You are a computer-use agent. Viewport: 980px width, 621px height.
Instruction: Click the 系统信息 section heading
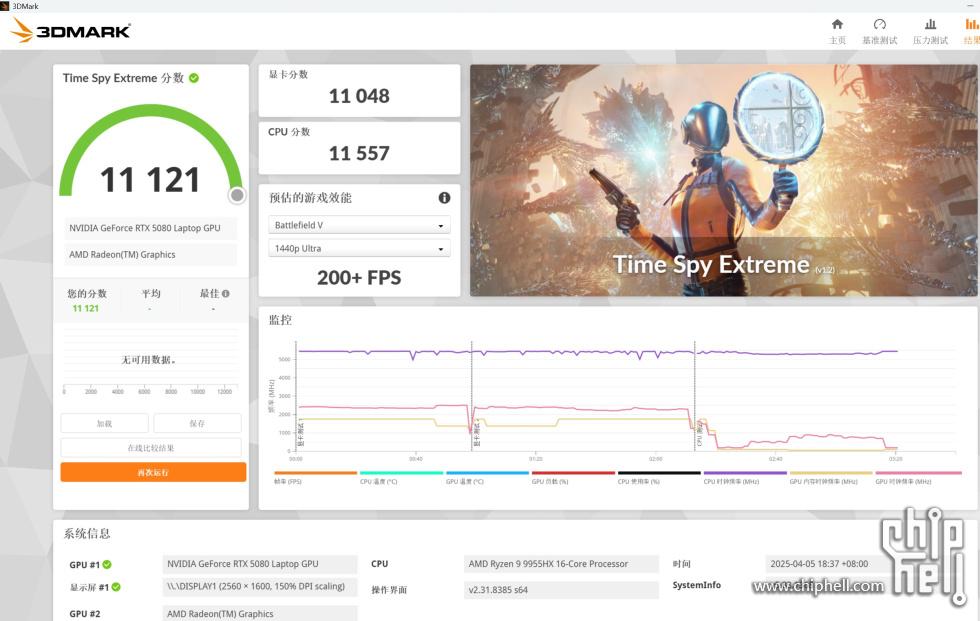point(87,534)
